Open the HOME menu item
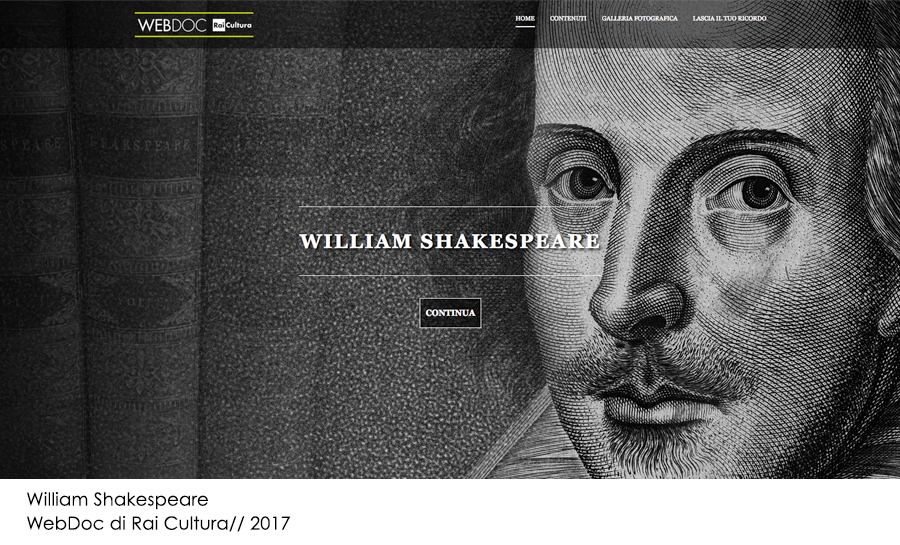 (525, 18)
